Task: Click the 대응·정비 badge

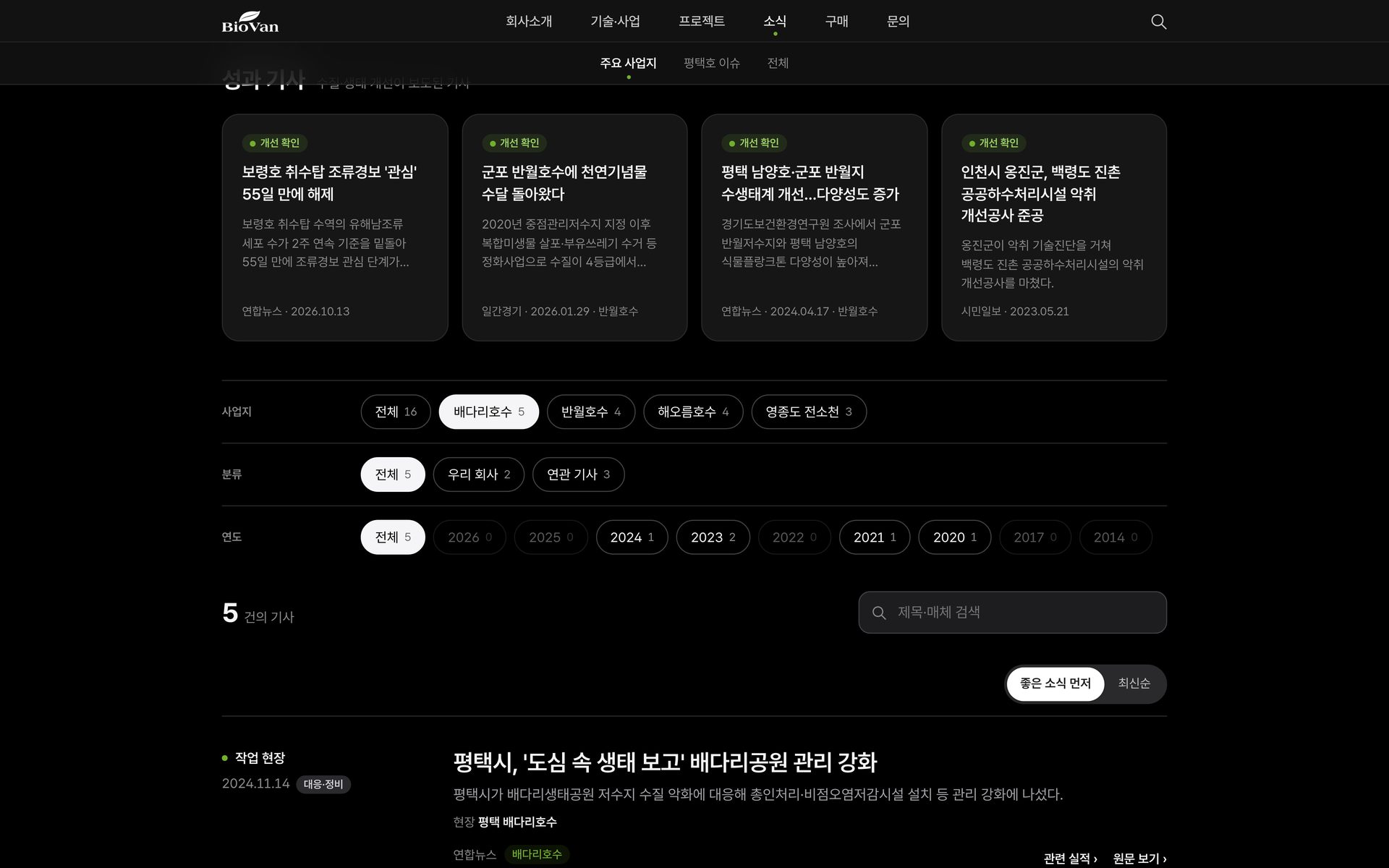Action: [323, 784]
